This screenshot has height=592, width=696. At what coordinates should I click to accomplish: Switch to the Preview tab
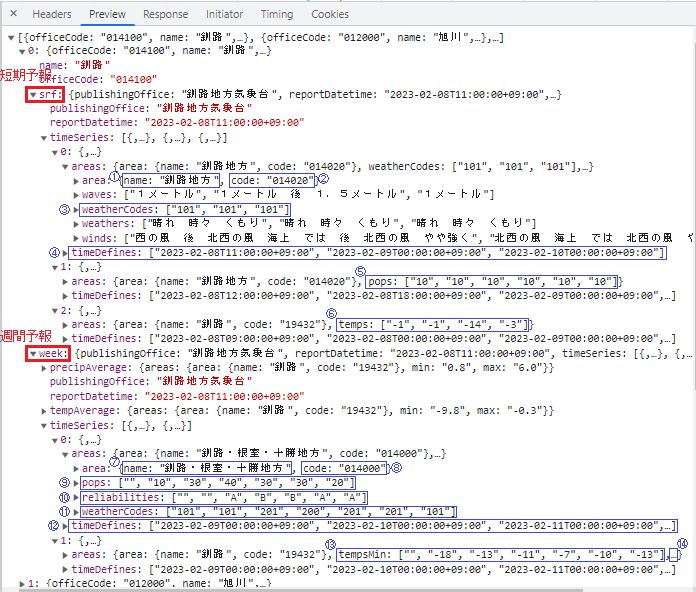click(x=107, y=14)
